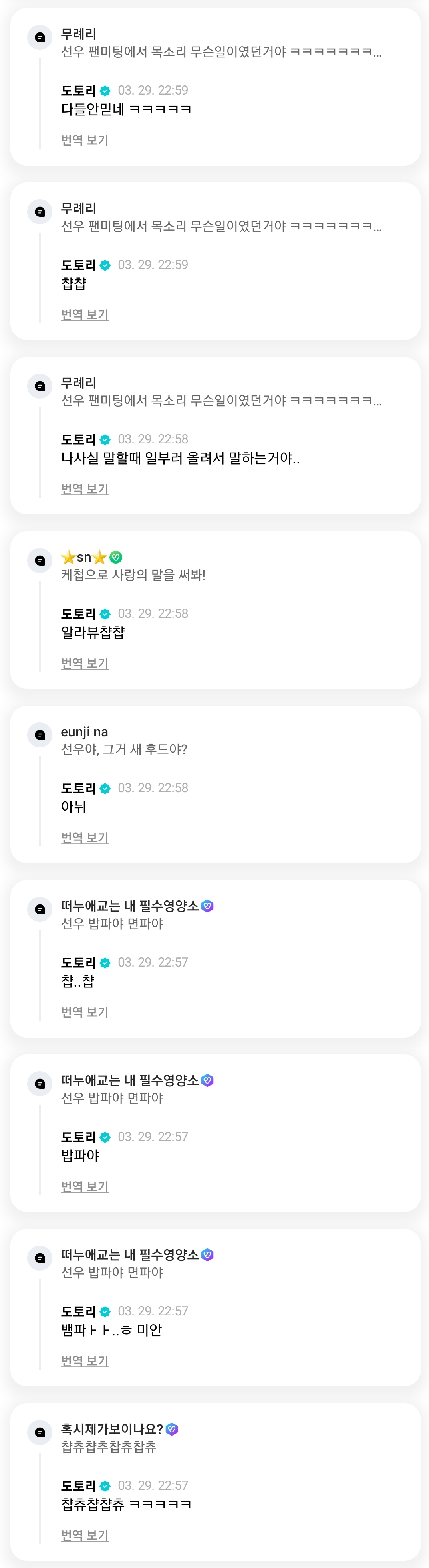This screenshot has height=1568, width=429.
Task: View the translation of the 아뉘 reply
Action: pos(85,838)
